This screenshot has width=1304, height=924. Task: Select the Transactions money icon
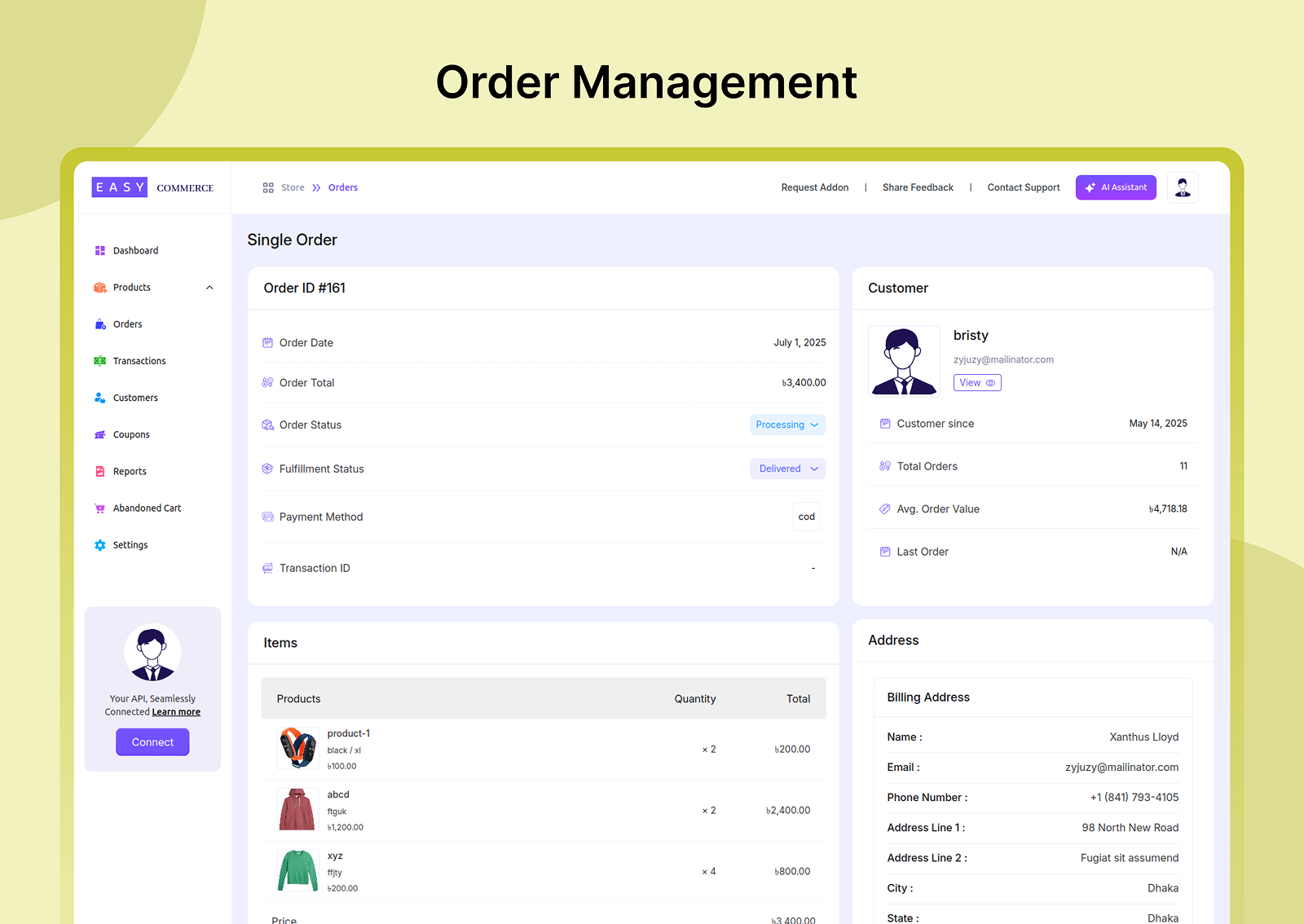[100, 361]
